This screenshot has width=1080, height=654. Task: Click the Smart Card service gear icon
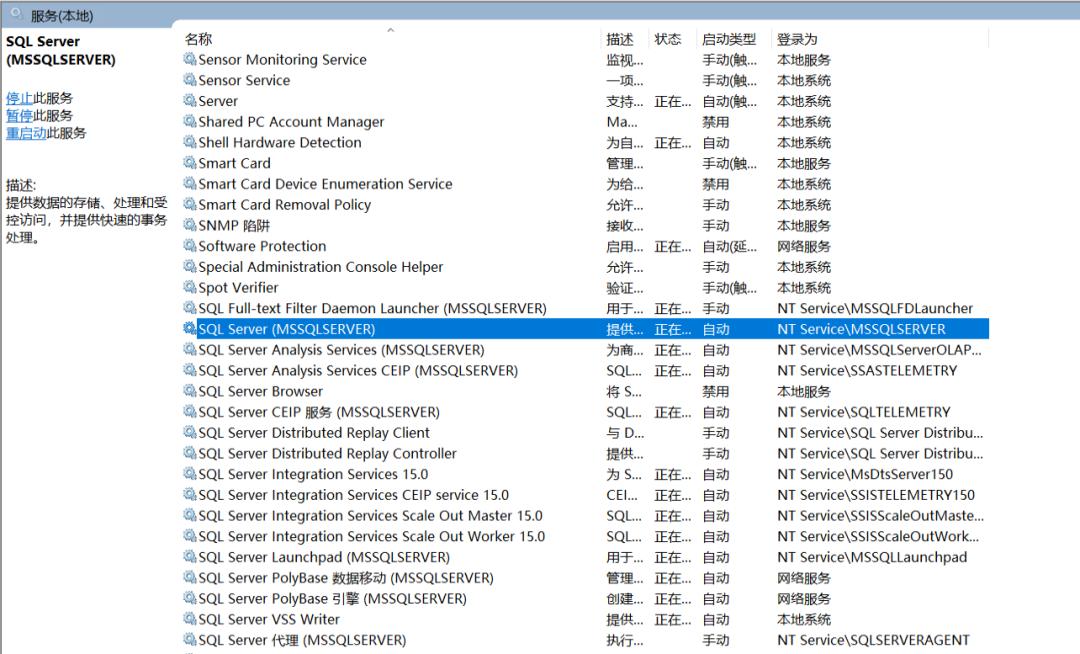pyautogui.click(x=188, y=163)
